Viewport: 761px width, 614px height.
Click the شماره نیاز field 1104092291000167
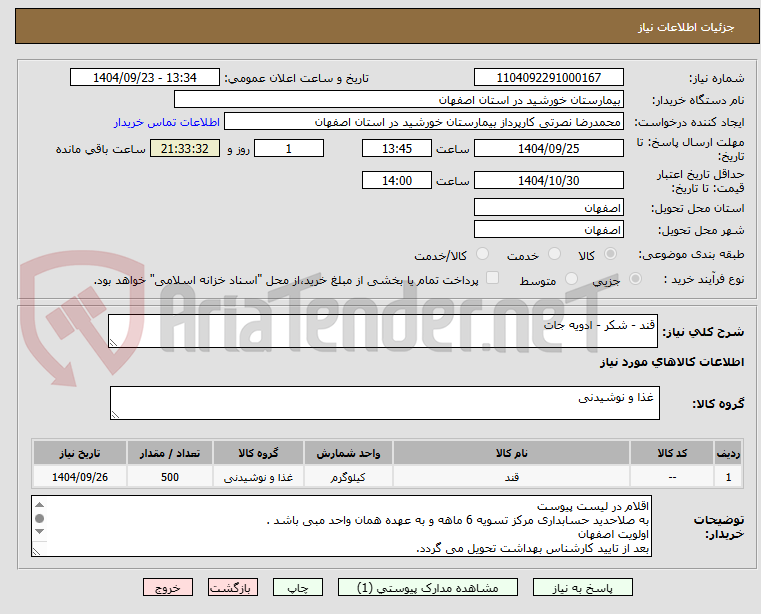(548, 78)
